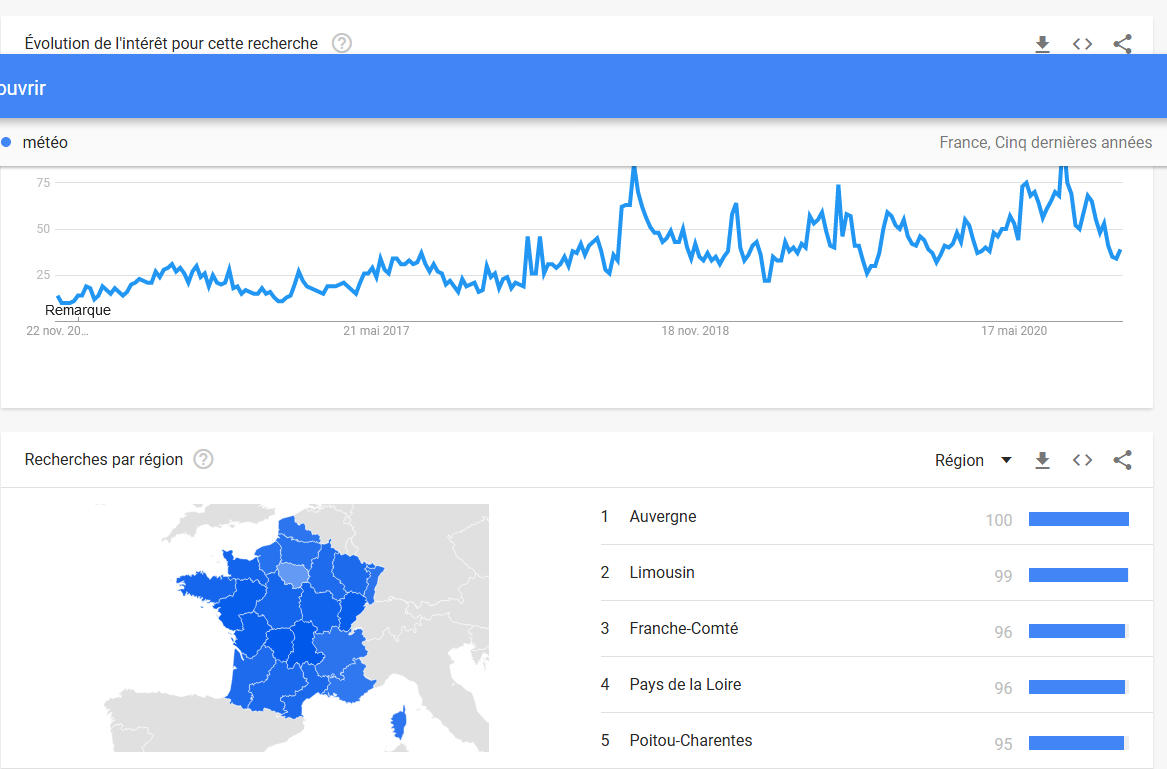Share the interest over time chart
Viewport: 1167px width, 769px height.
click(x=1122, y=44)
